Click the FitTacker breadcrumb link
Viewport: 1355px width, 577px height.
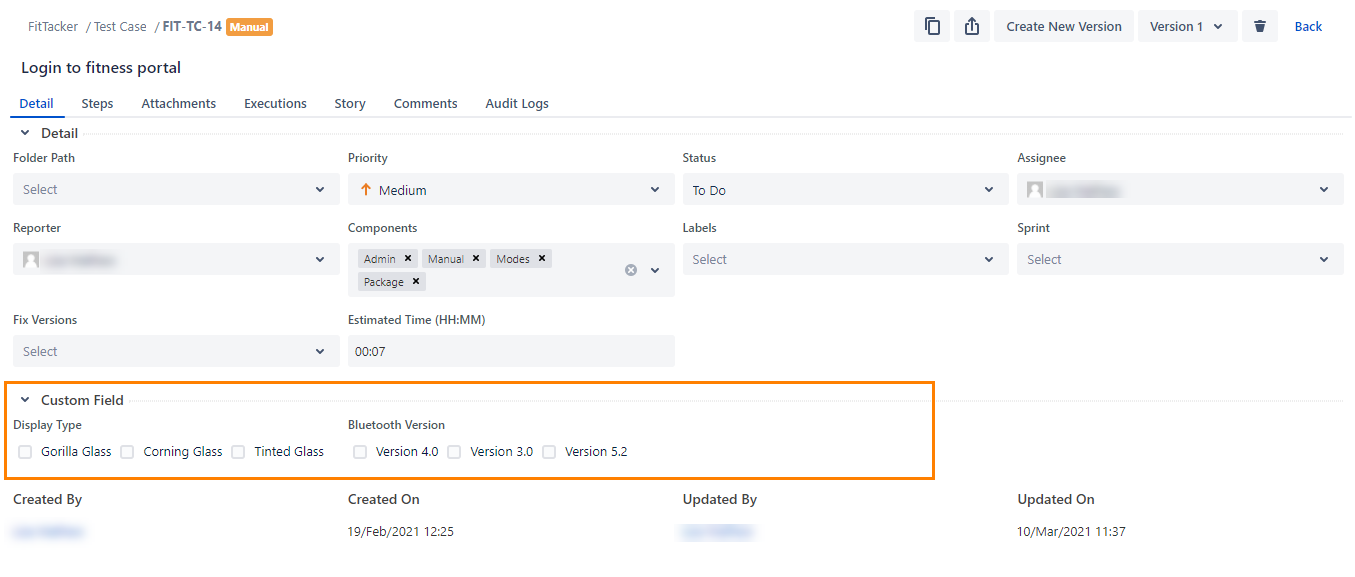tap(53, 27)
